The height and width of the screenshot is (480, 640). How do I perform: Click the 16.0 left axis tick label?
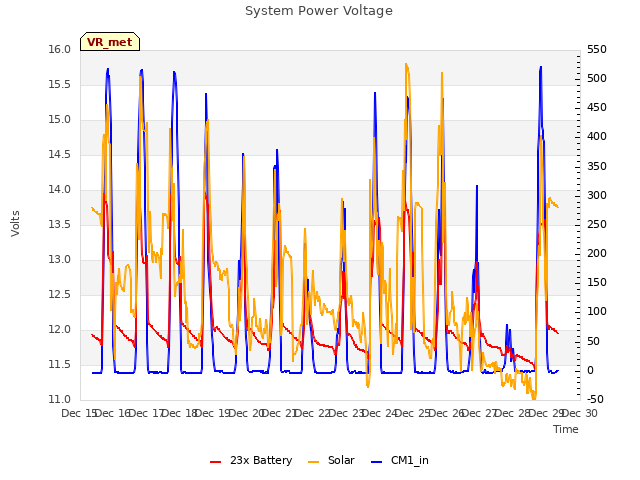[60, 49]
